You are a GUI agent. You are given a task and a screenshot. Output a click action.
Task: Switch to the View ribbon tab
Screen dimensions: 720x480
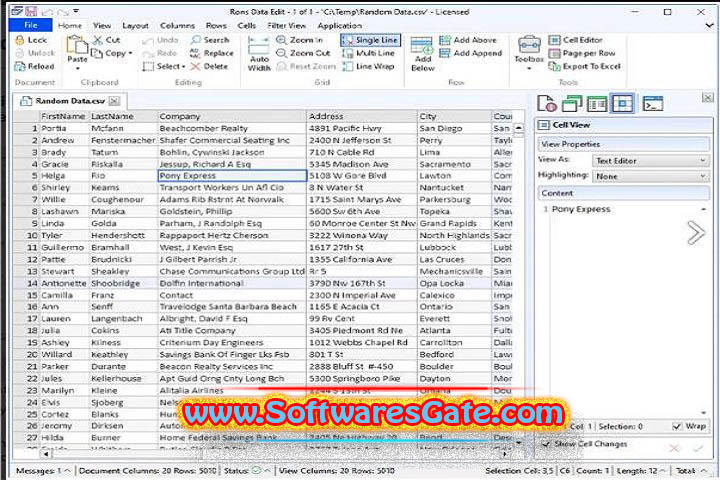tap(102, 26)
